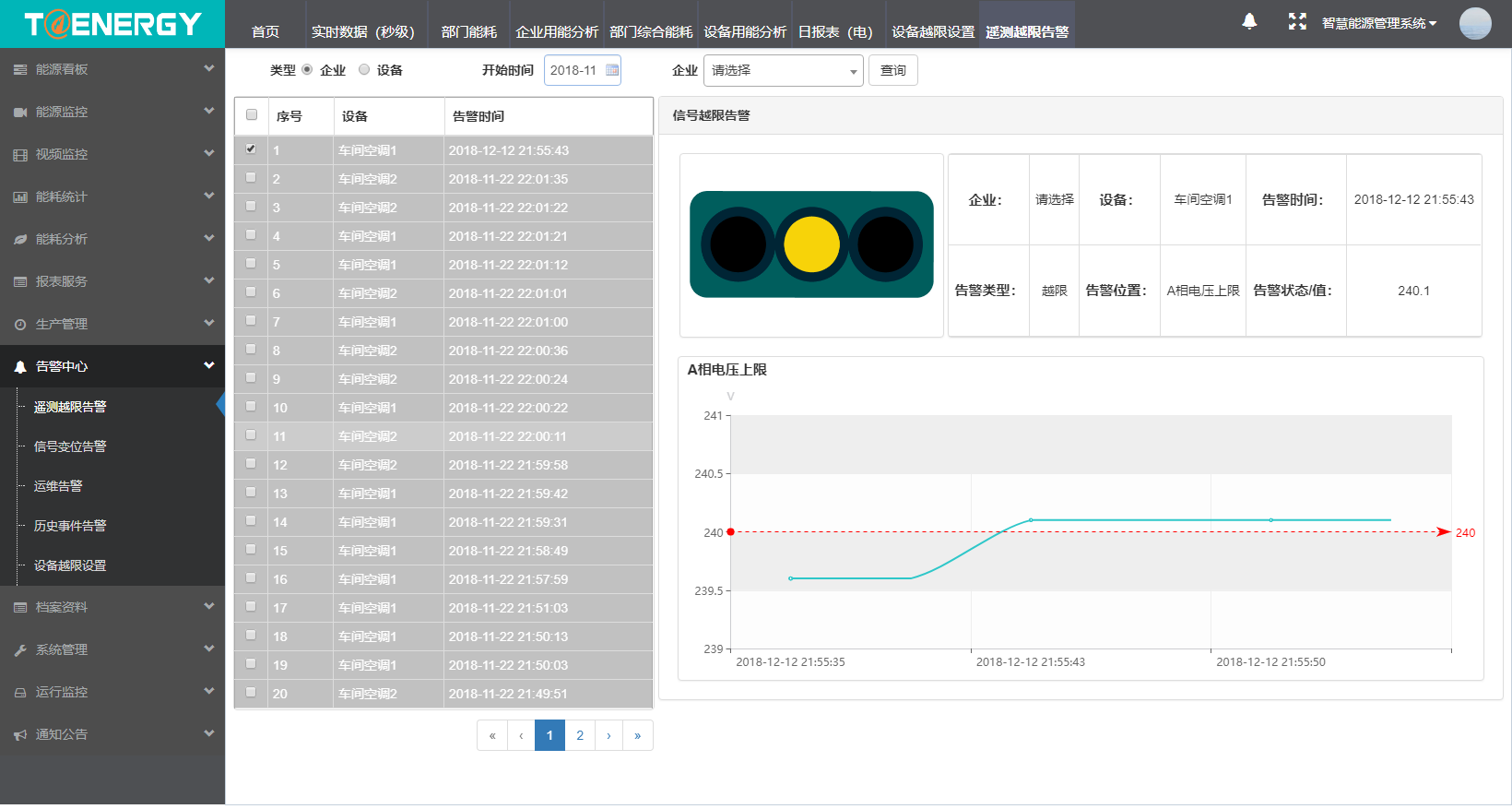Click the 能耗统计 chart icon in sidebar
The width and height of the screenshot is (1512, 809).
tap(20, 196)
